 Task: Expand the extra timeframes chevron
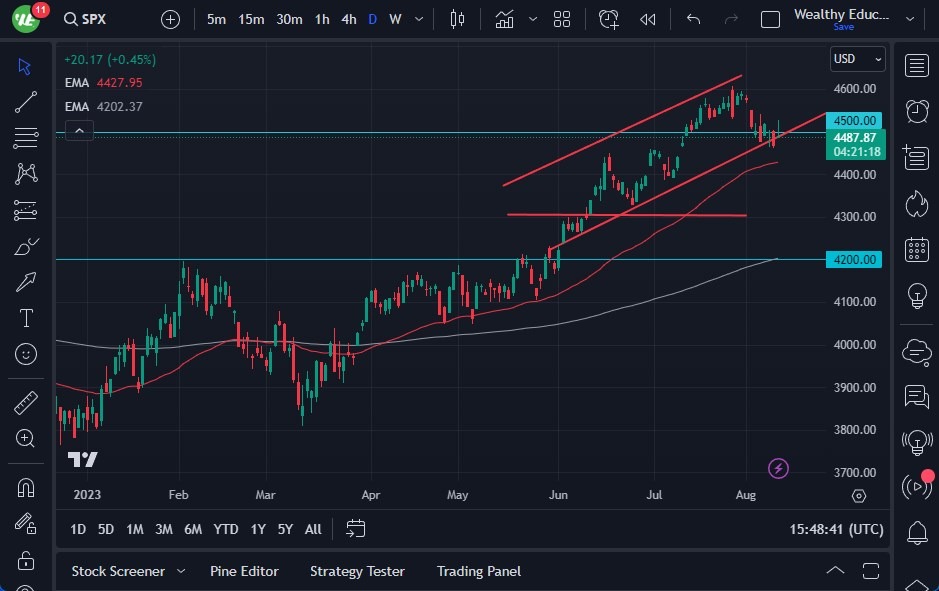(x=417, y=18)
